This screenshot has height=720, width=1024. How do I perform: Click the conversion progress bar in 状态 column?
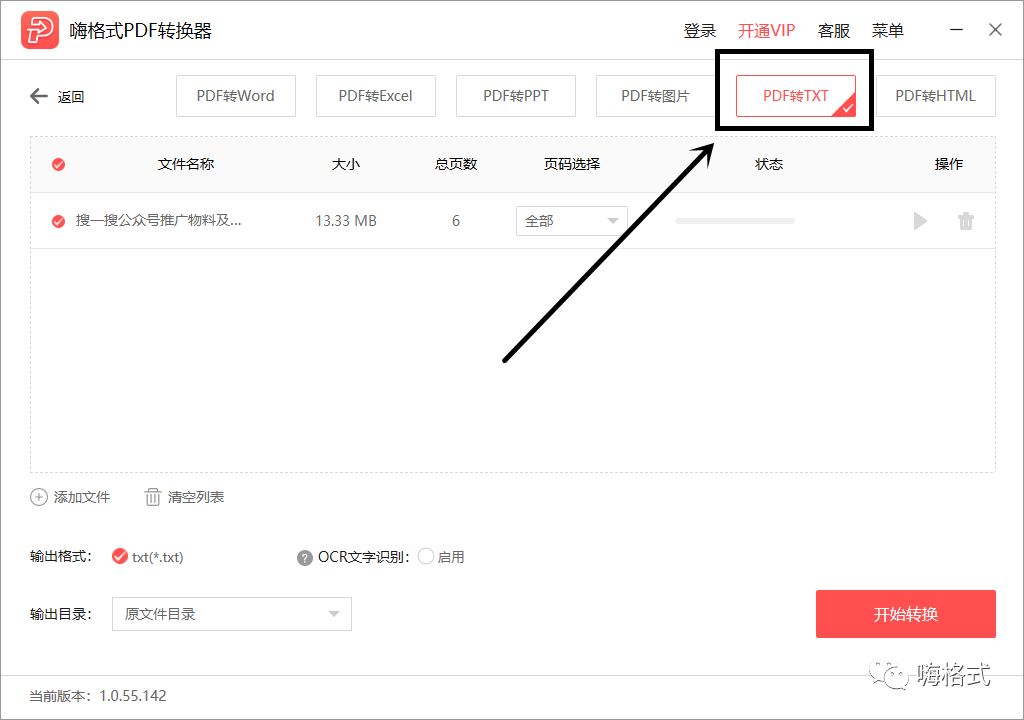pyautogui.click(x=734, y=221)
